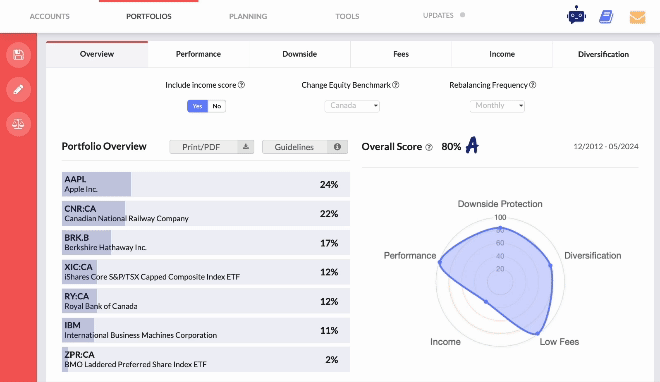Open the Monthly rebalancing frequency dropdown
The width and height of the screenshot is (660, 382).
click(497, 106)
